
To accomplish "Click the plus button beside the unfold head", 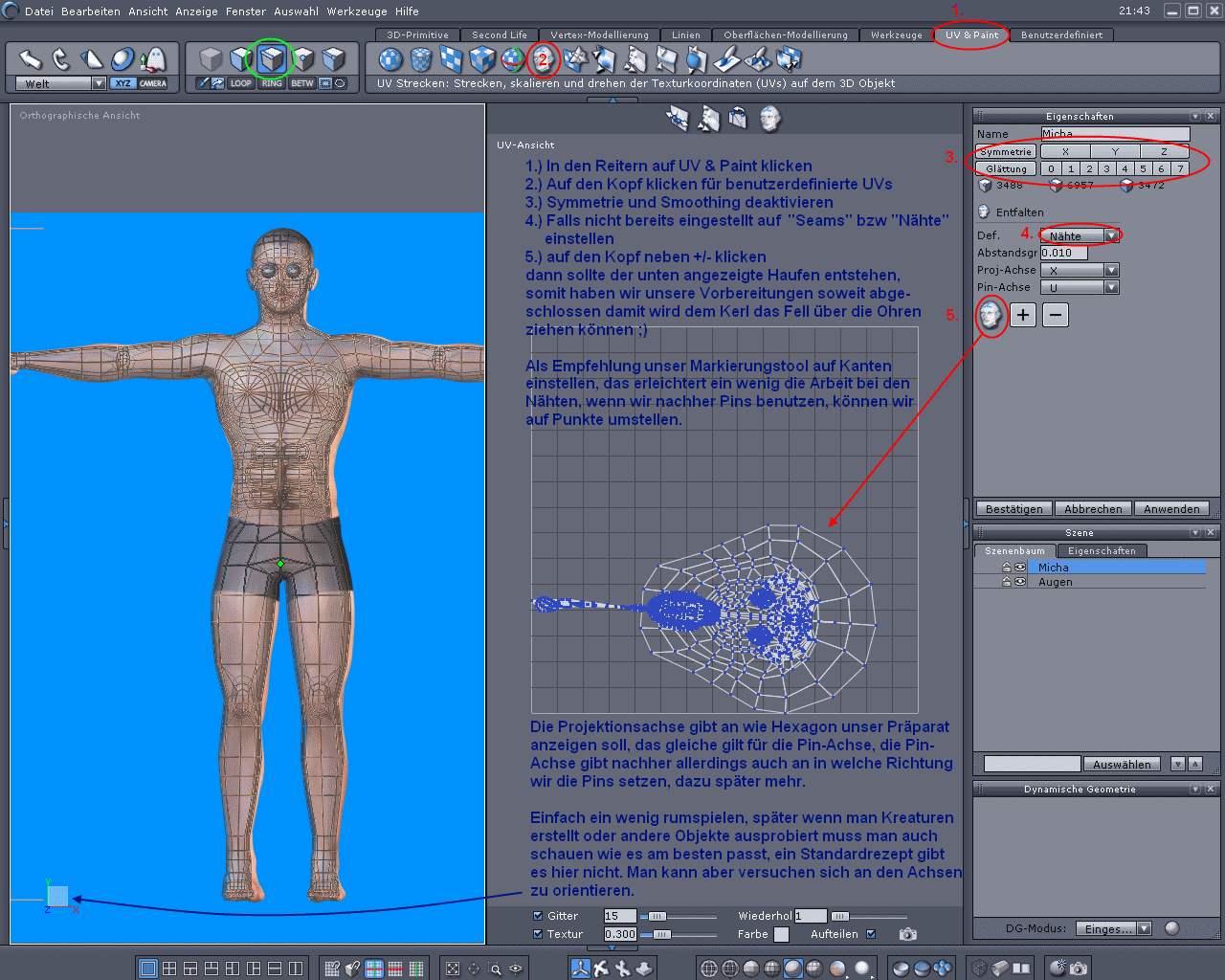I will tap(1023, 315).
